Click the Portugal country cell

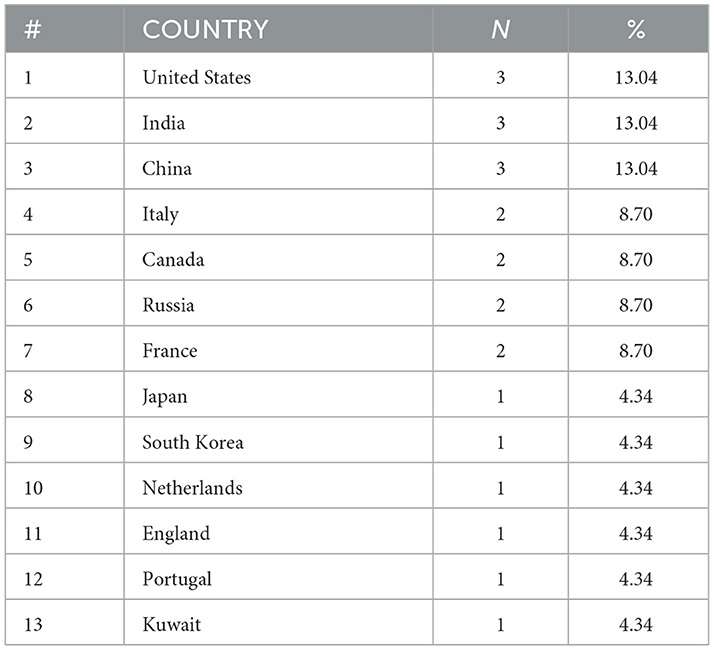[177, 579]
